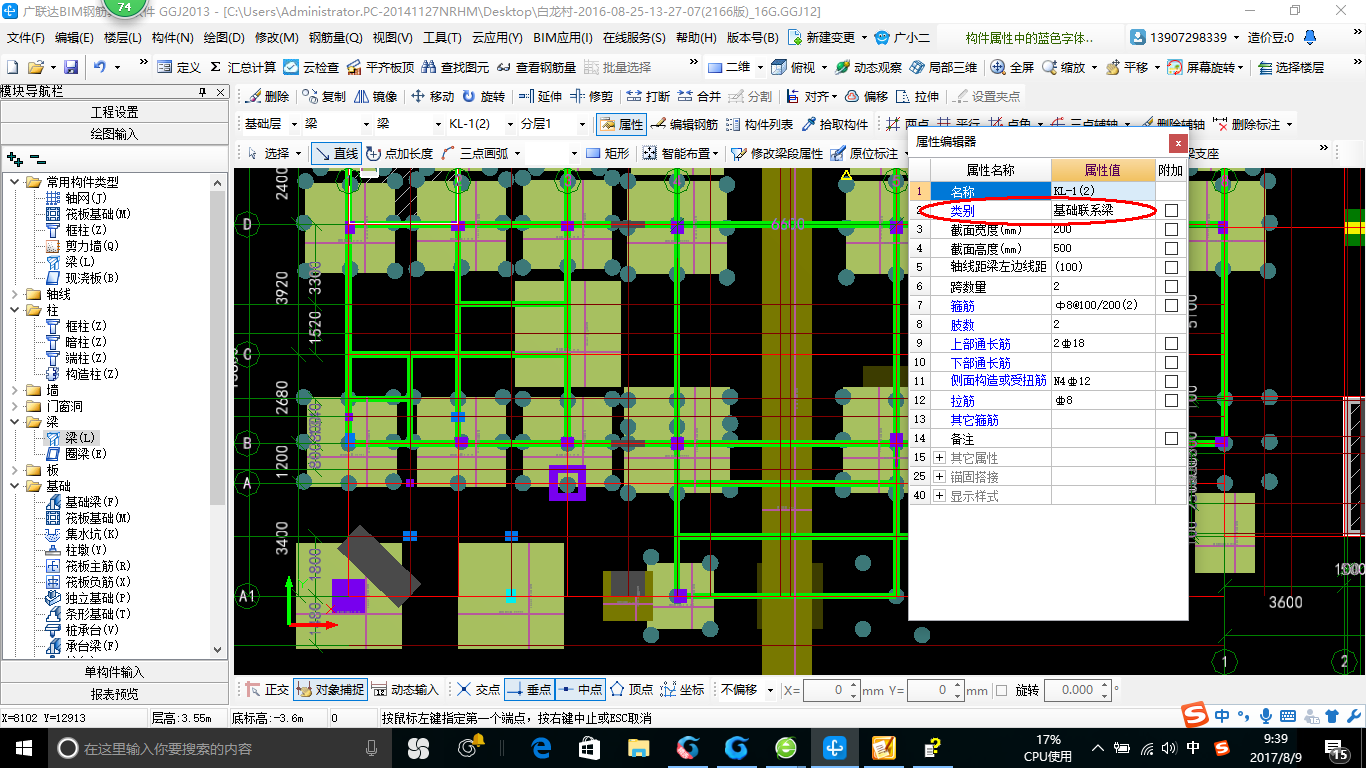
Task: Expand all tree nodes plus icon
Action: point(14,159)
